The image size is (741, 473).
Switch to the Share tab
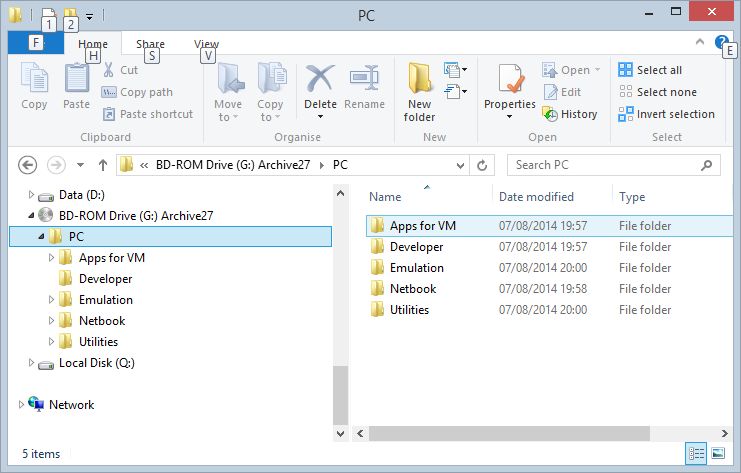[x=150, y=43]
